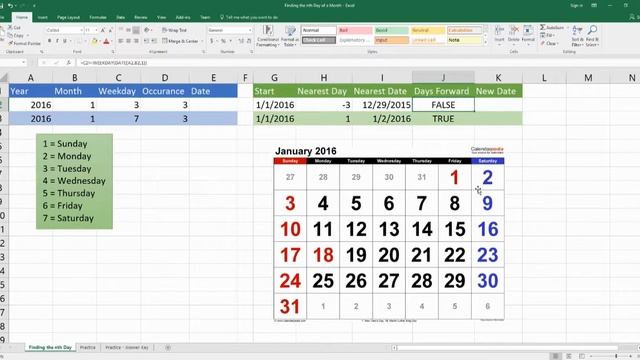
Task: Open the Page Layout ribbon tab
Action: click(x=68, y=18)
